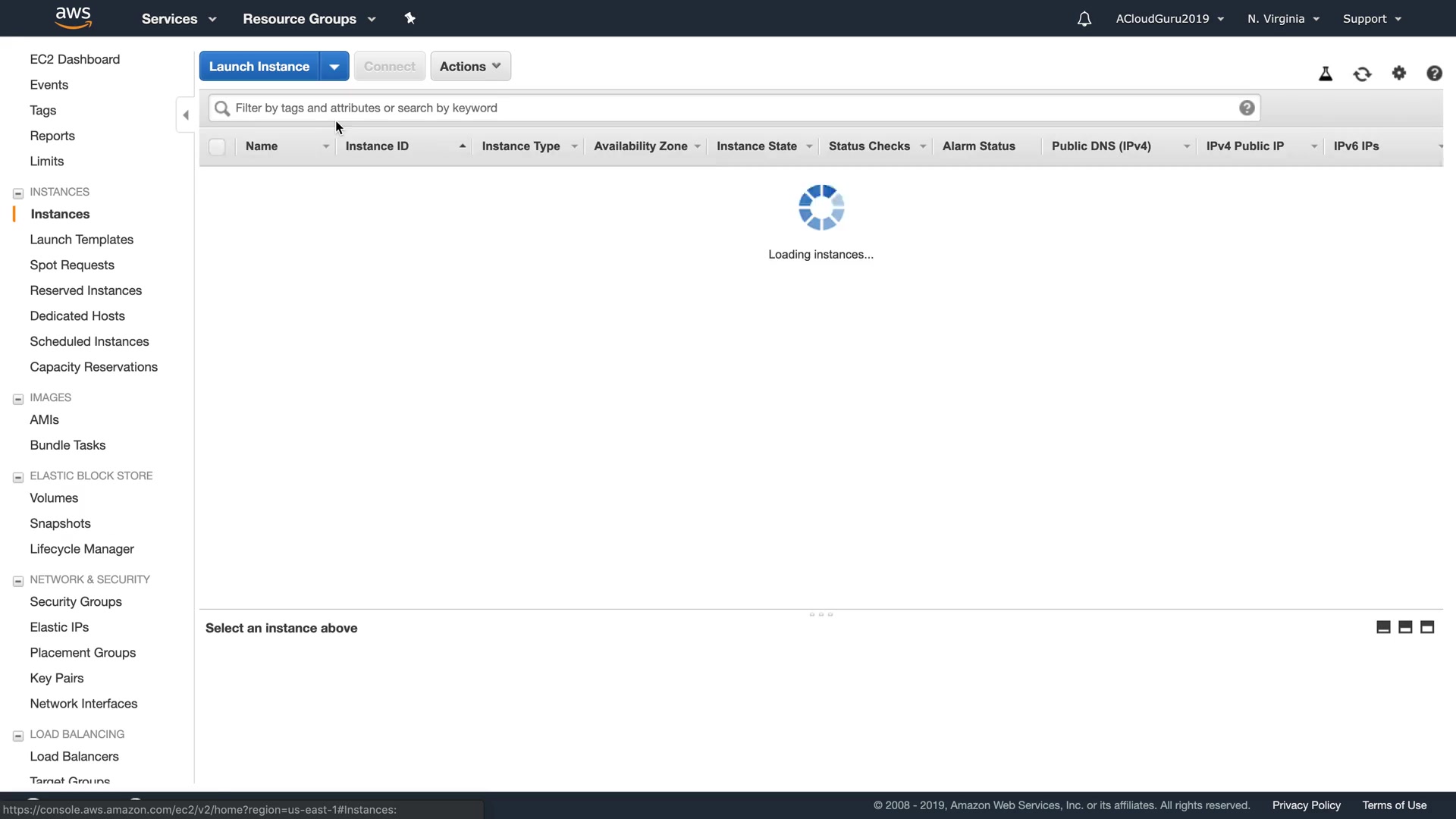Collapse NETWORK & SECURITY section
Viewport: 1456px width, 819px height.
click(x=18, y=581)
